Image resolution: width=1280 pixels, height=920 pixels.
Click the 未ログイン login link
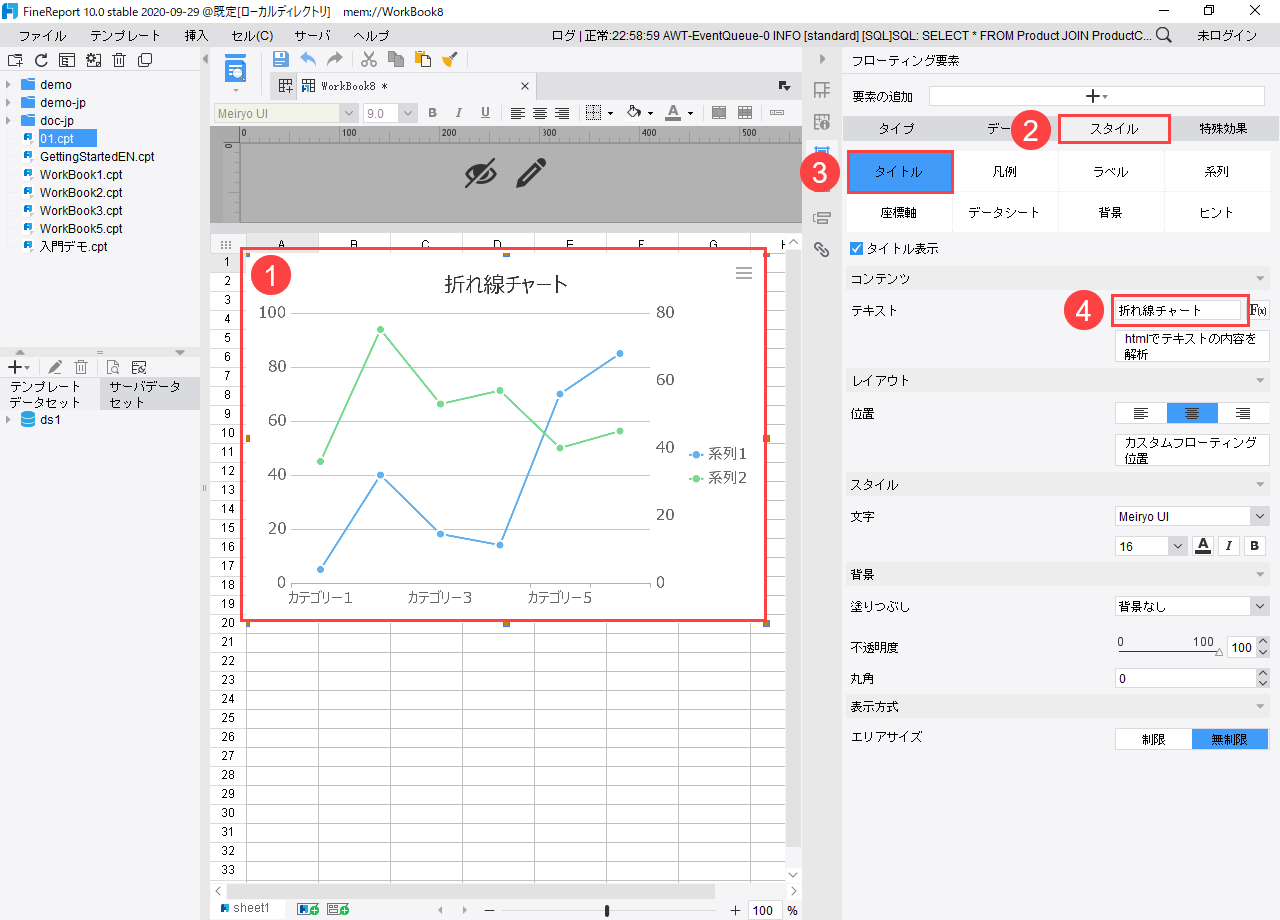pos(1227,35)
